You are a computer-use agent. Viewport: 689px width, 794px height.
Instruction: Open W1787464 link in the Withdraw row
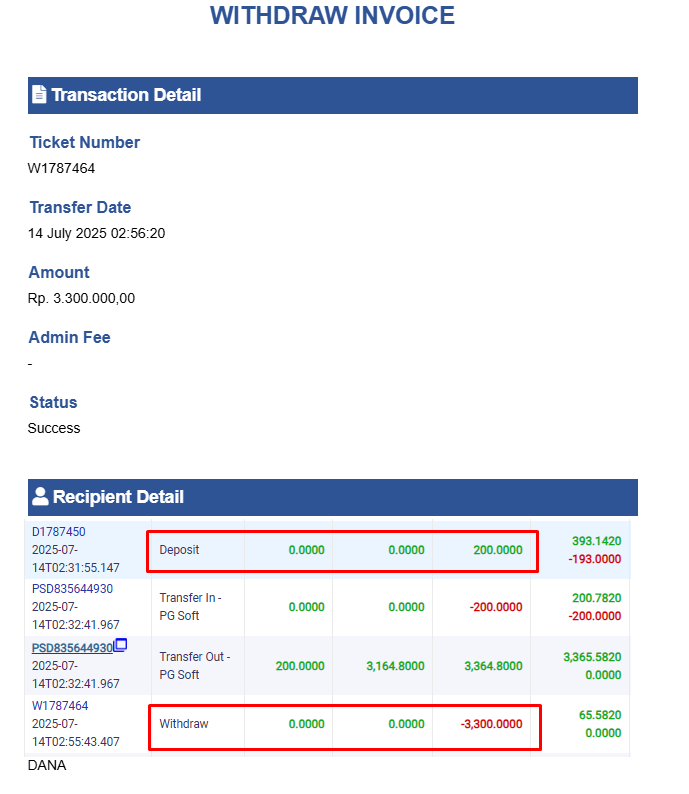coord(60,705)
